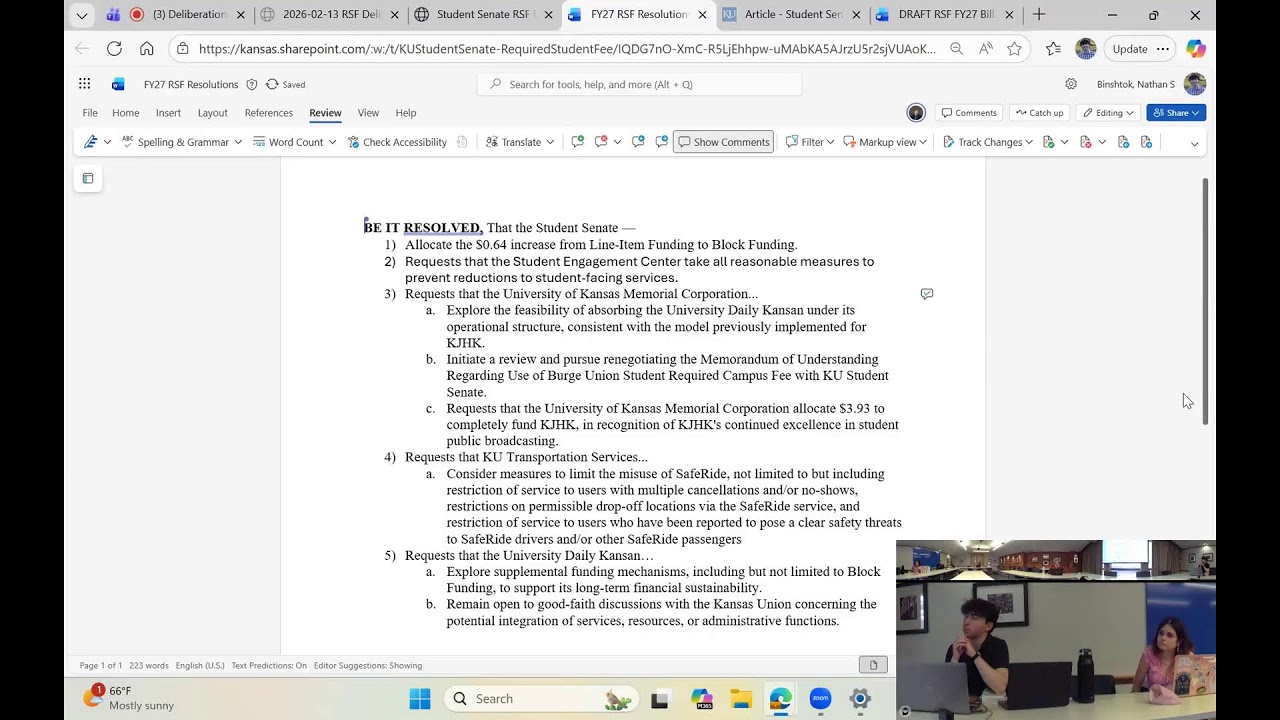Click the blue Share button
This screenshot has width=1280, height=720.
pyautogui.click(x=1176, y=113)
